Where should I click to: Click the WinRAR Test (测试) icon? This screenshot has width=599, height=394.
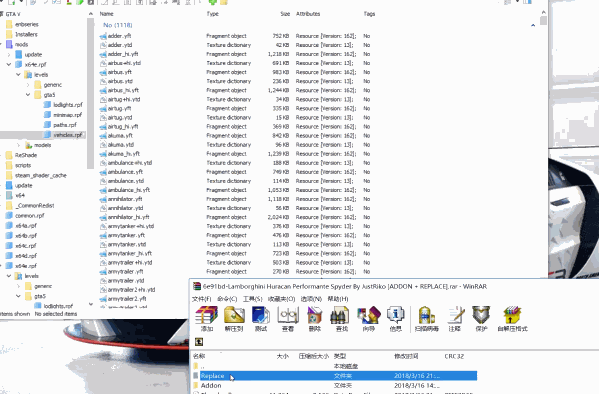click(x=261, y=319)
